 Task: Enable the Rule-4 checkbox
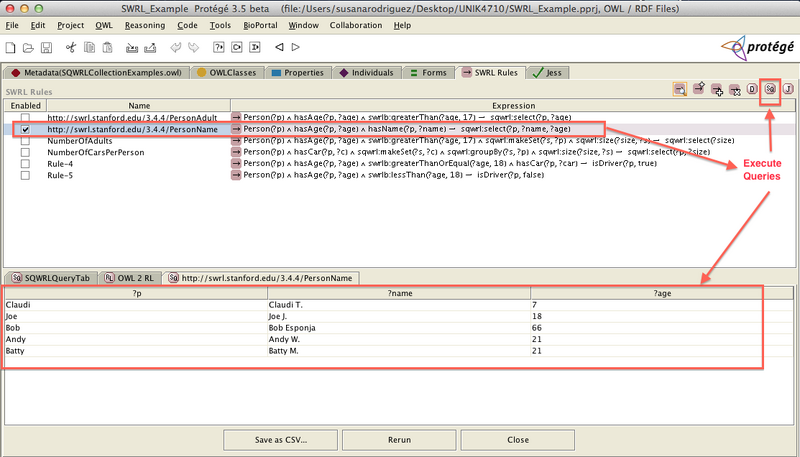[x=25, y=164]
